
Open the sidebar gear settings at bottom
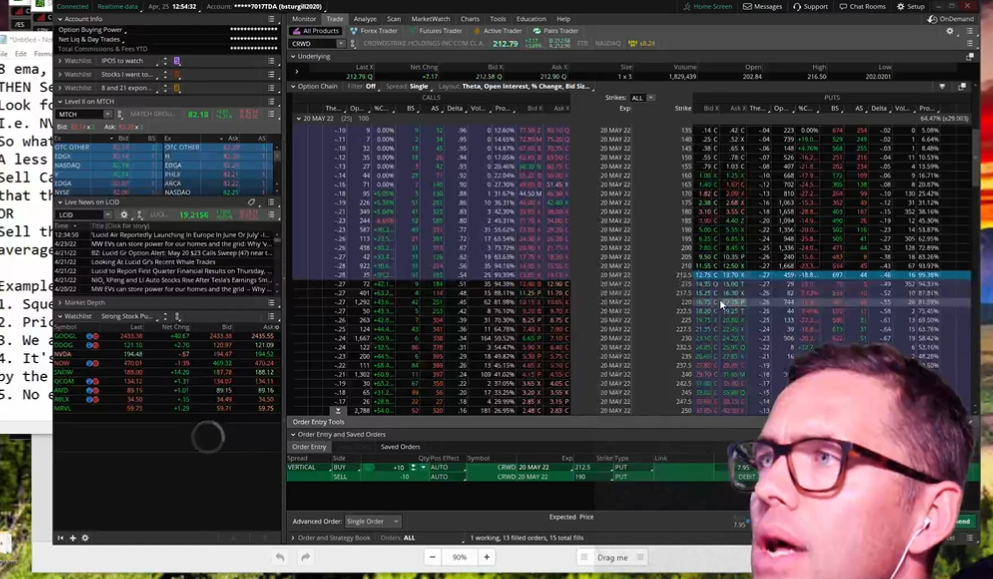point(85,538)
